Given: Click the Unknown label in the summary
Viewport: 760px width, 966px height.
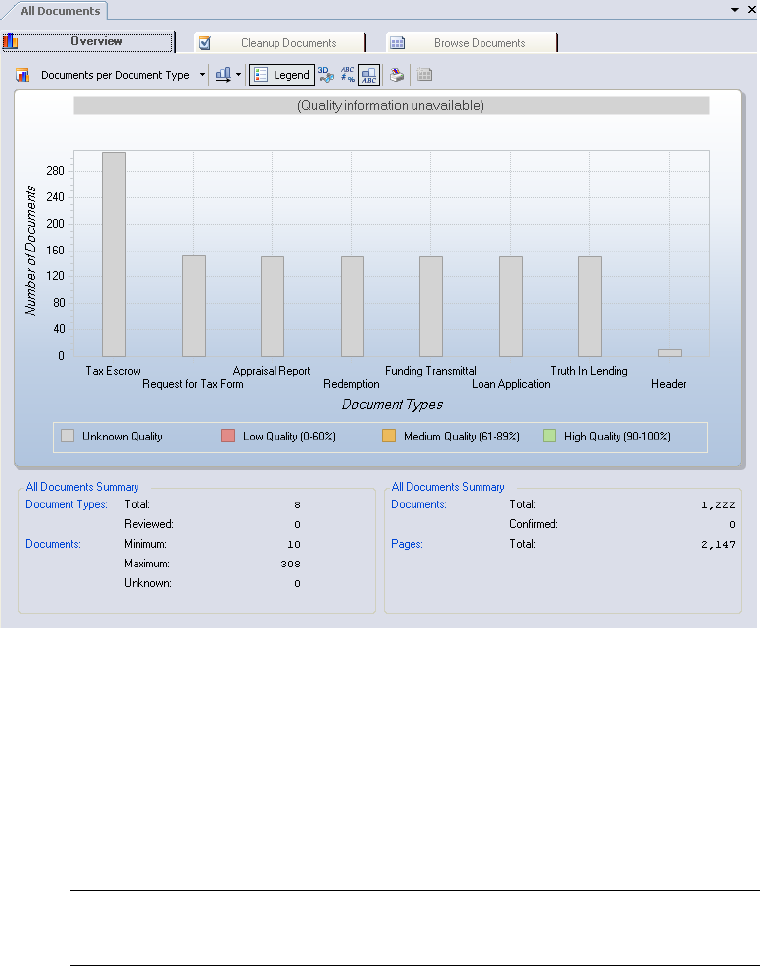Looking at the screenshot, I should [x=148, y=583].
